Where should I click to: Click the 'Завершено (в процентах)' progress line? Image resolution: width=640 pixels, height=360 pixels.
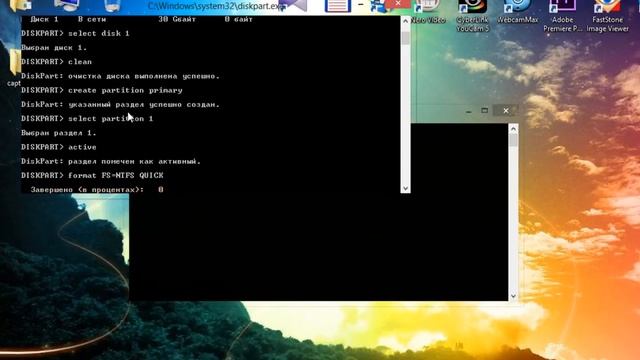[97, 189]
